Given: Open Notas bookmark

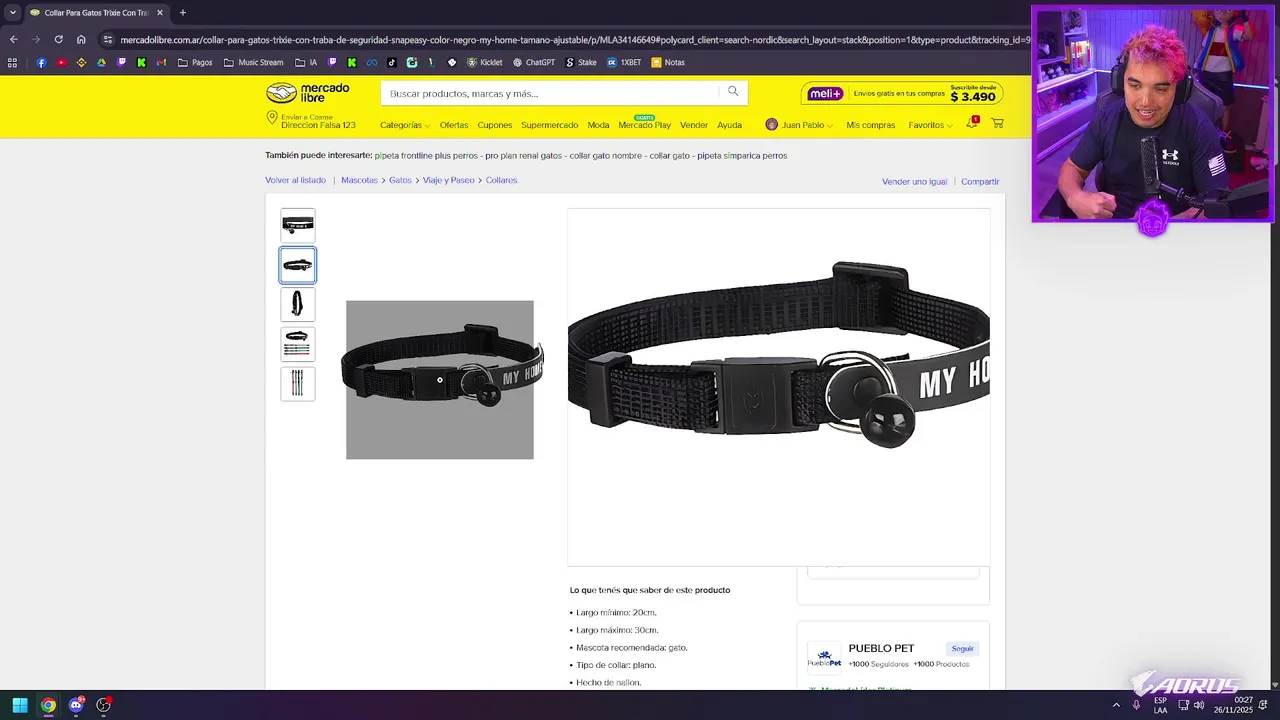Looking at the screenshot, I should tap(668, 62).
